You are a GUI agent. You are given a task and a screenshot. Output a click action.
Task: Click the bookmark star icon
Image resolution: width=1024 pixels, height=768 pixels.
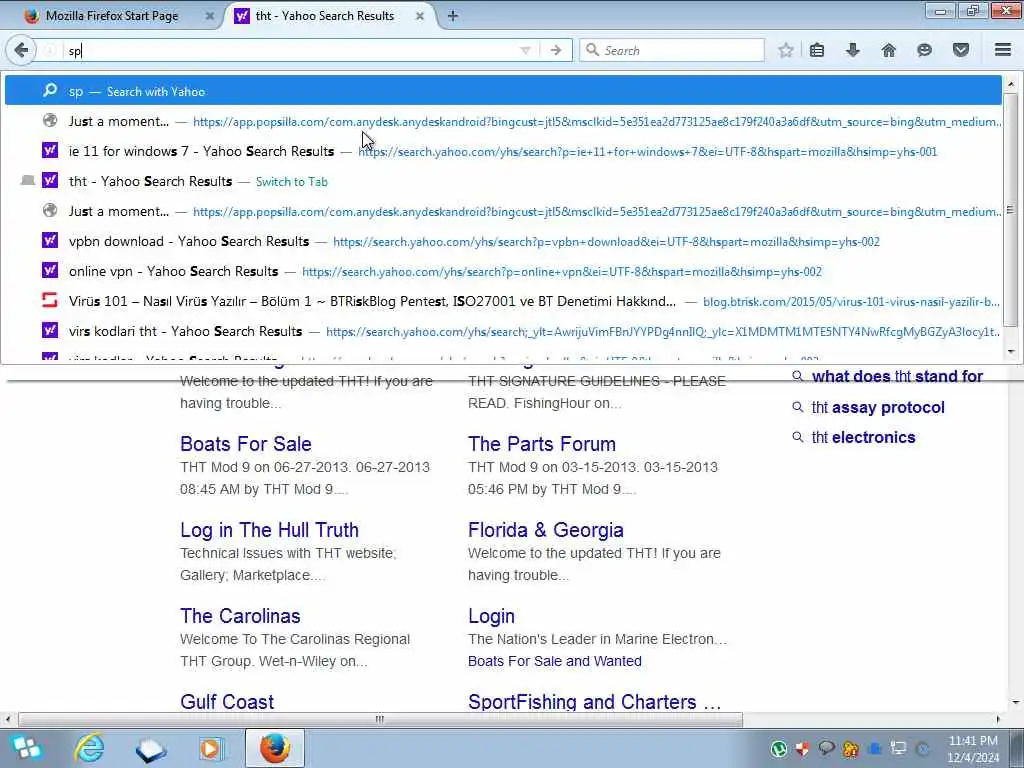click(786, 50)
